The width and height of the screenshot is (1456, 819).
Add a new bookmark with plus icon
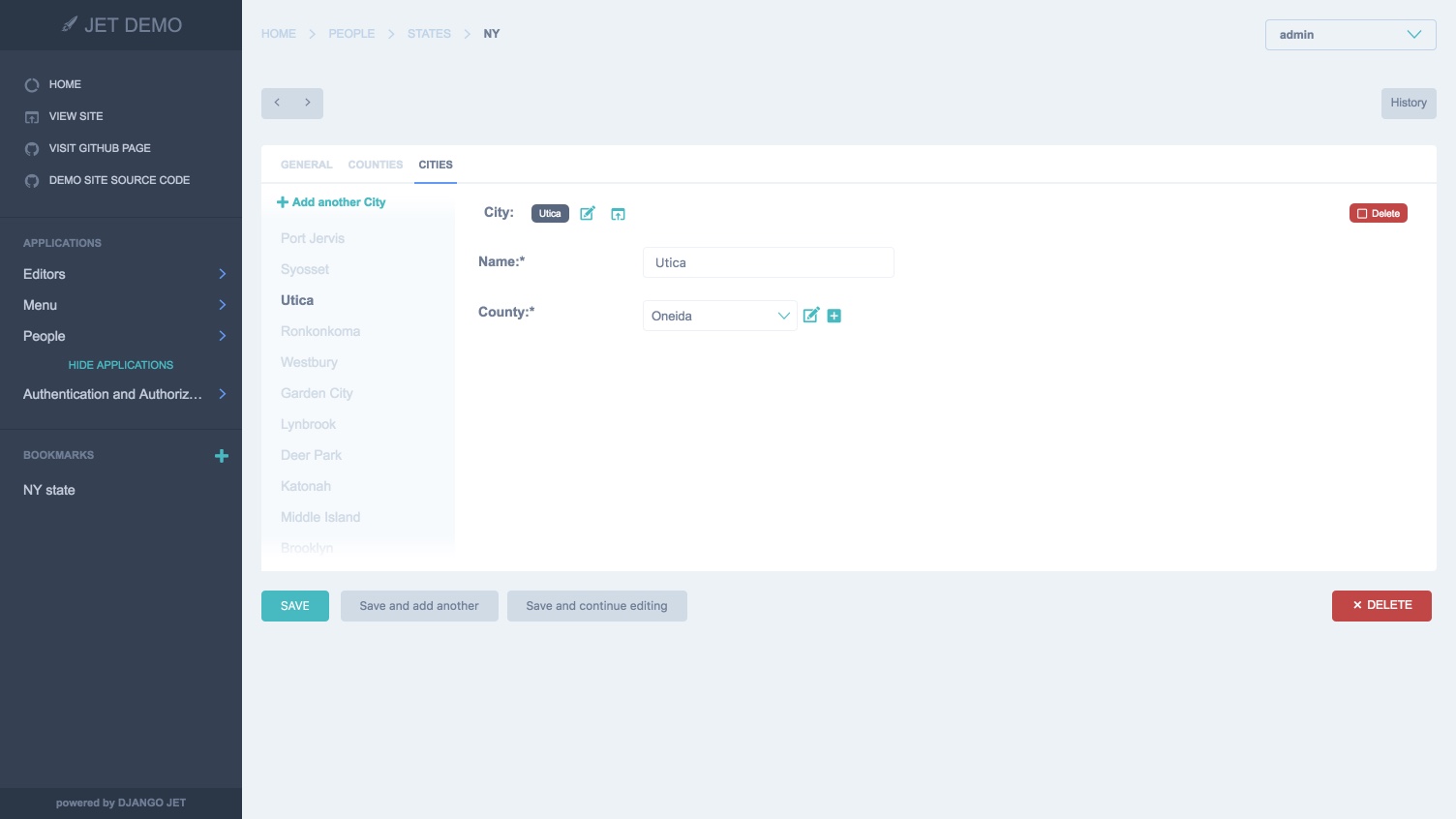pos(222,456)
